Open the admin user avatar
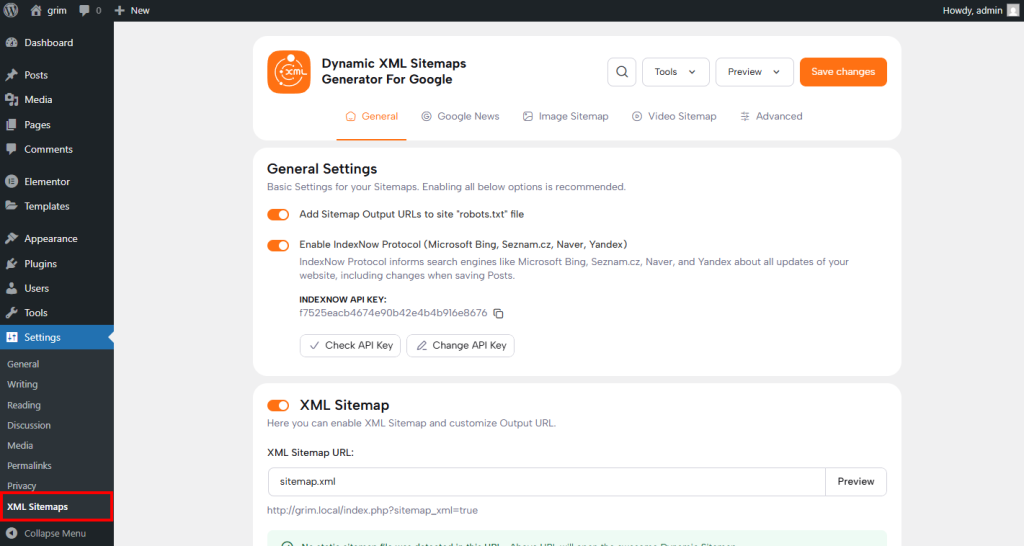Image resolution: width=1024 pixels, height=546 pixels. point(1013,10)
